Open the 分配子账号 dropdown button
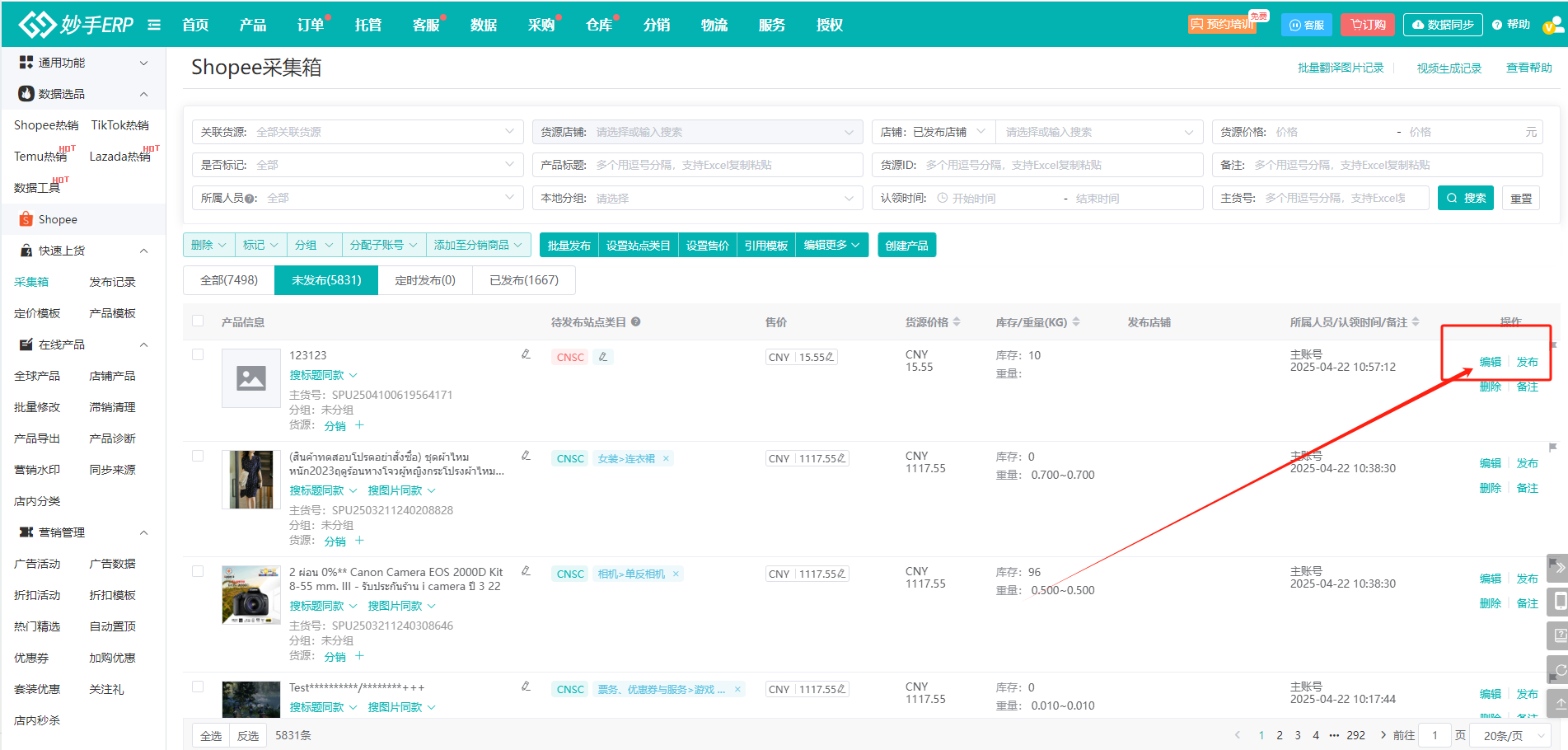The image size is (1568, 750). (x=383, y=245)
